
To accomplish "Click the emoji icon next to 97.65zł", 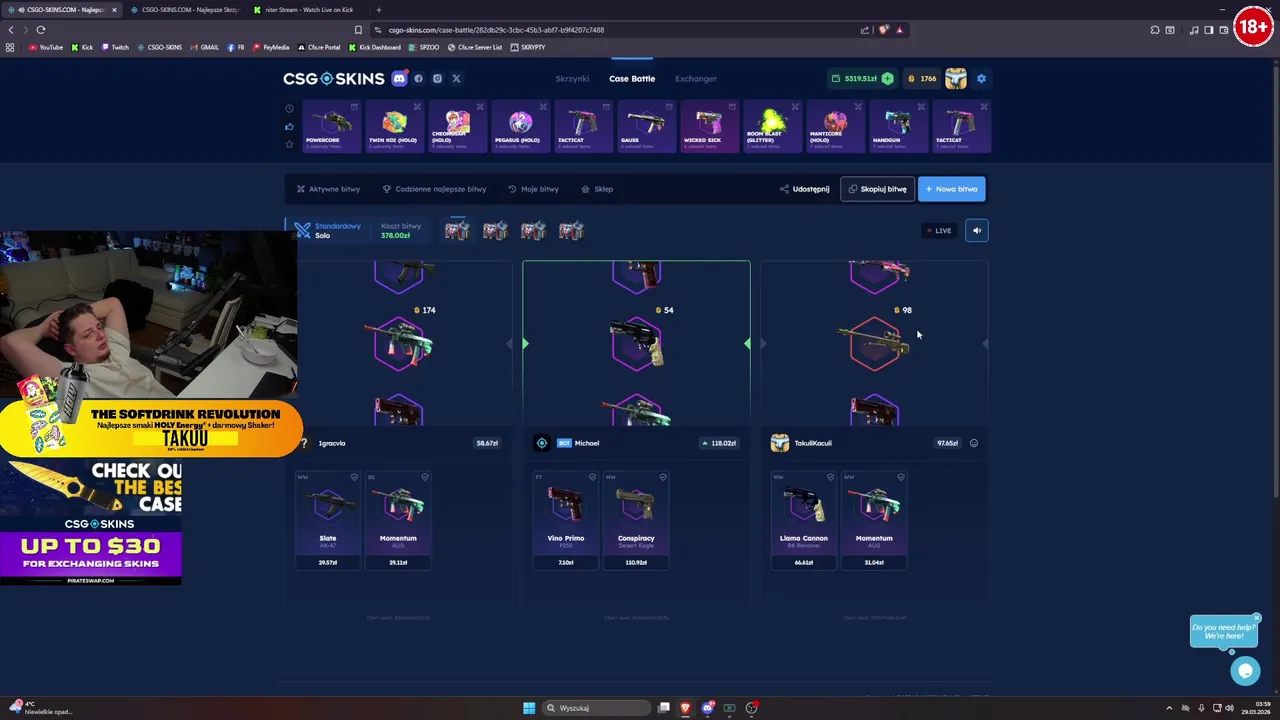I will 974,443.
